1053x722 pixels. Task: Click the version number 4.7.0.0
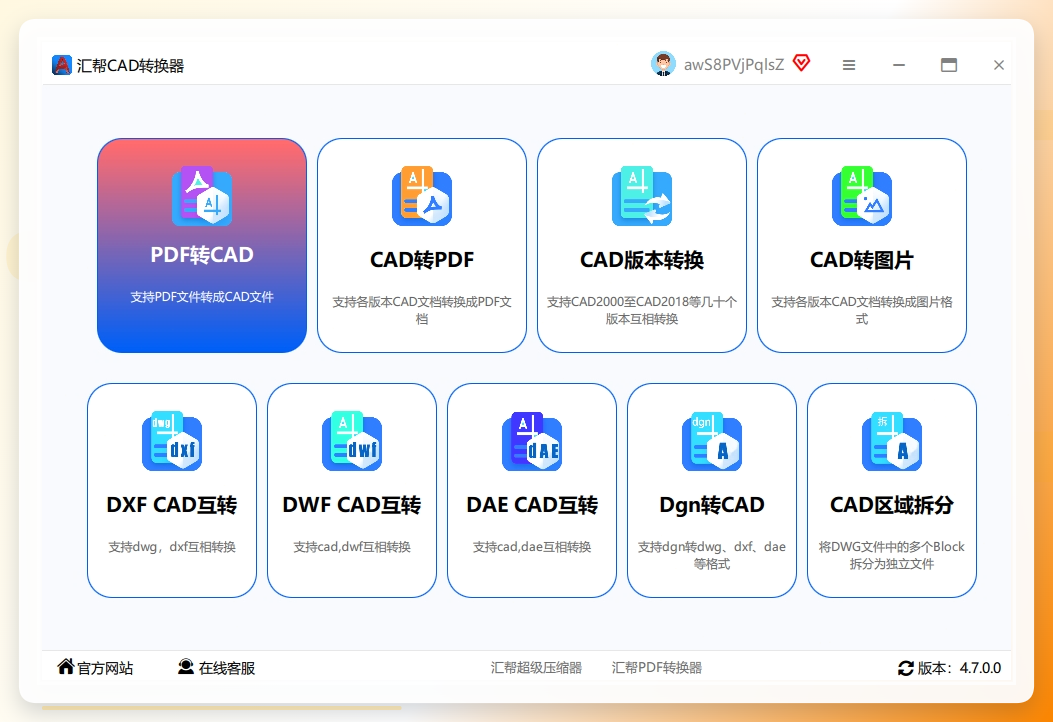point(980,668)
